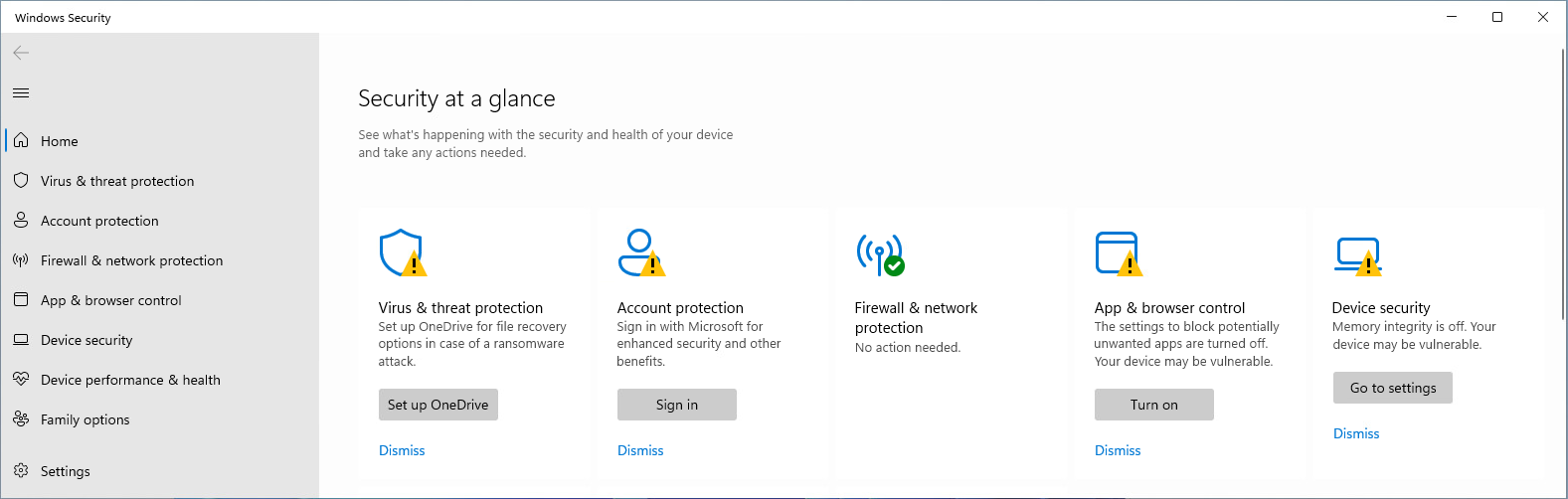Click the Home house icon in sidebar
Viewport: 1568px width, 499px height.
coord(21,140)
